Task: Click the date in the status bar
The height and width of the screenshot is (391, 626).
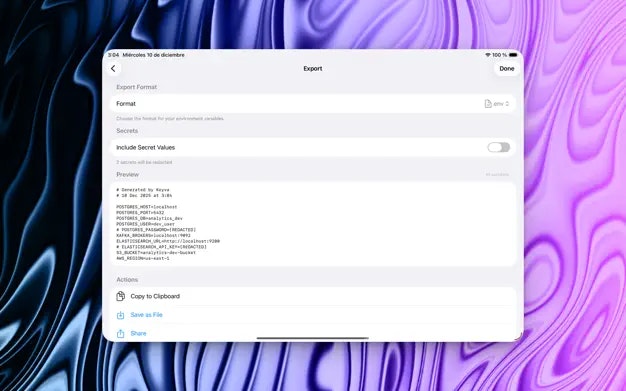Action: (x=153, y=55)
